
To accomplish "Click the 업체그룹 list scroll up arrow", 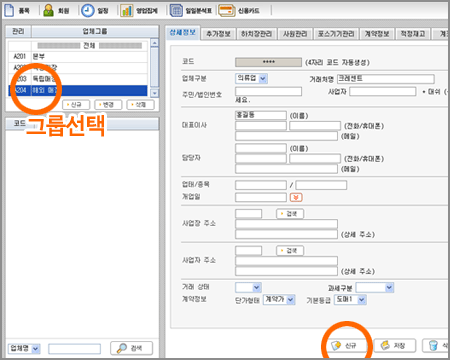I will pyautogui.click(x=154, y=43).
